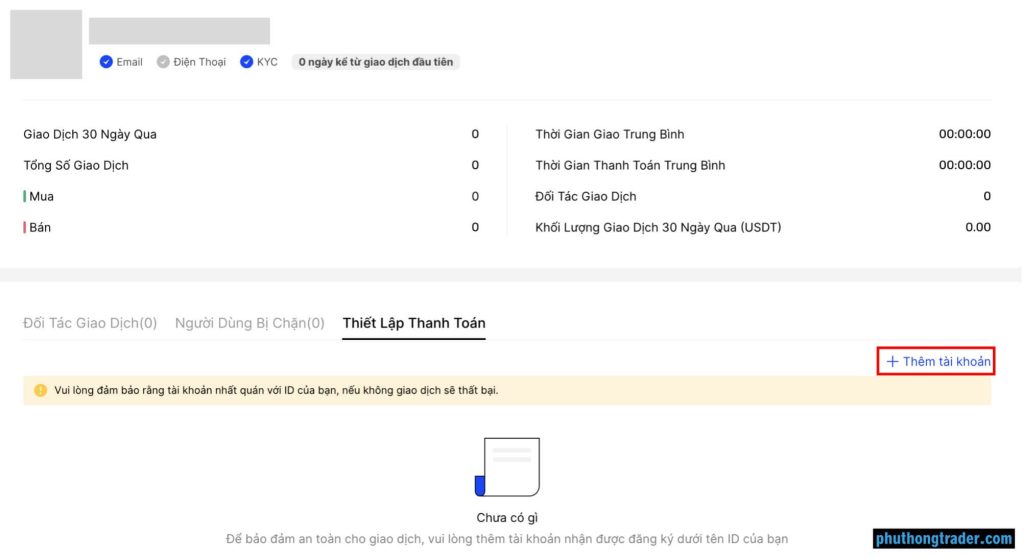Click the phuthongtrader.com watermark
This screenshot has height=558, width=1024.
[x=944, y=539]
